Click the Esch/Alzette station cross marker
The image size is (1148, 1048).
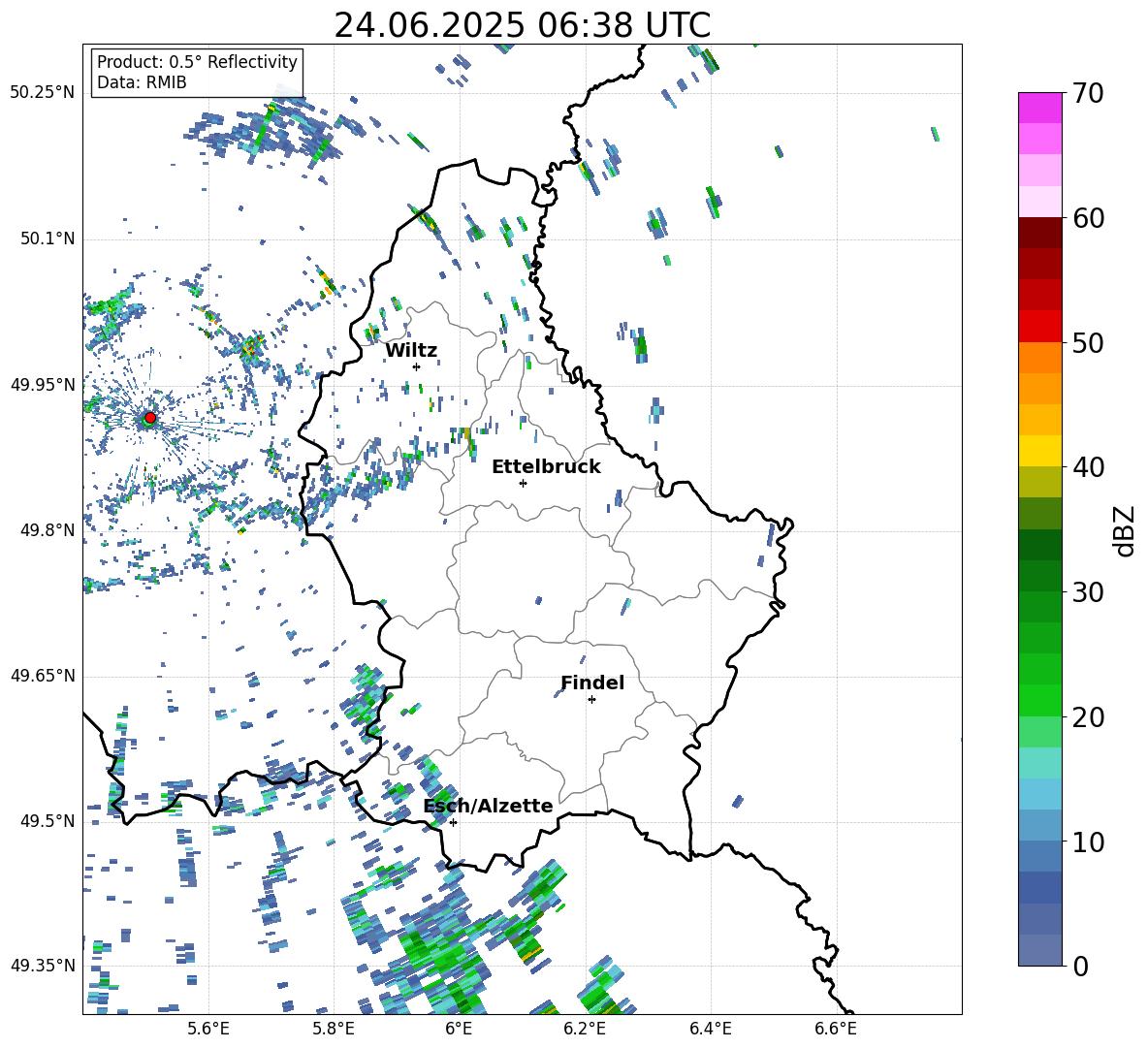(453, 822)
